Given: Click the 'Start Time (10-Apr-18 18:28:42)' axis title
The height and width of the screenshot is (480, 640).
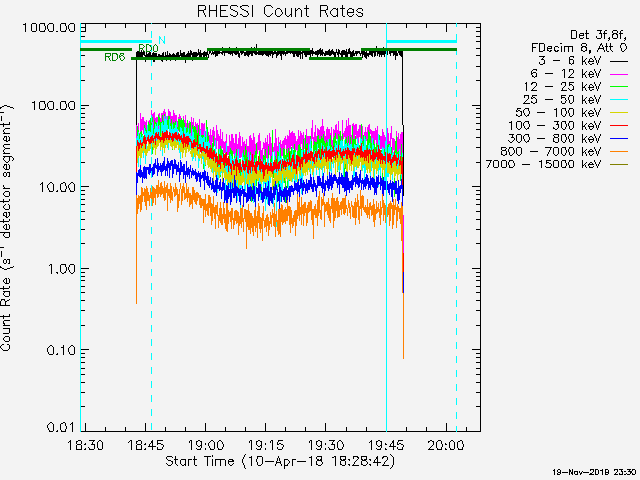Looking at the screenshot, I should coord(280,461).
